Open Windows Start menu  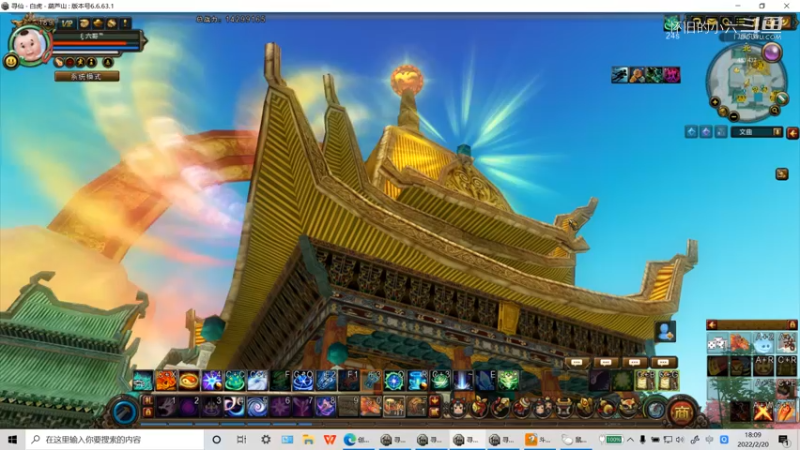pos(12,439)
